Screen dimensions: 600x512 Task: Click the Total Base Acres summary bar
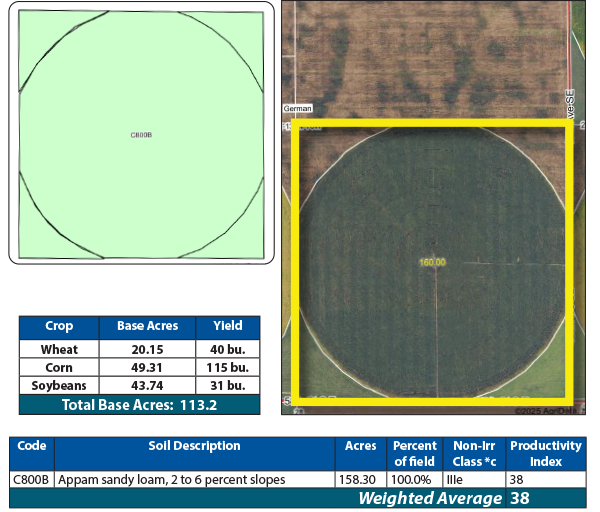tap(139, 404)
